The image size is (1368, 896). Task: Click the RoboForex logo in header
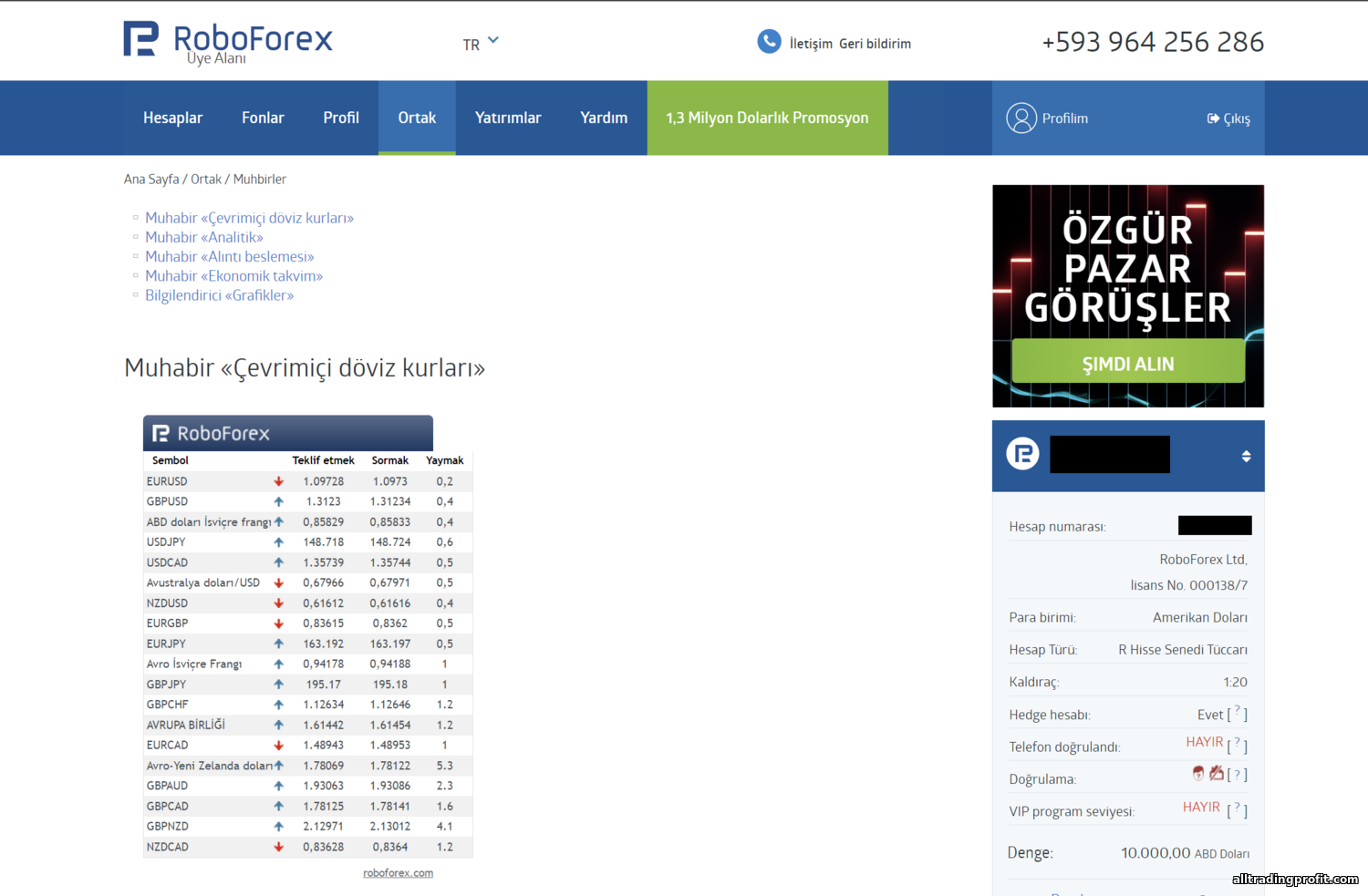tap(228, 42)
